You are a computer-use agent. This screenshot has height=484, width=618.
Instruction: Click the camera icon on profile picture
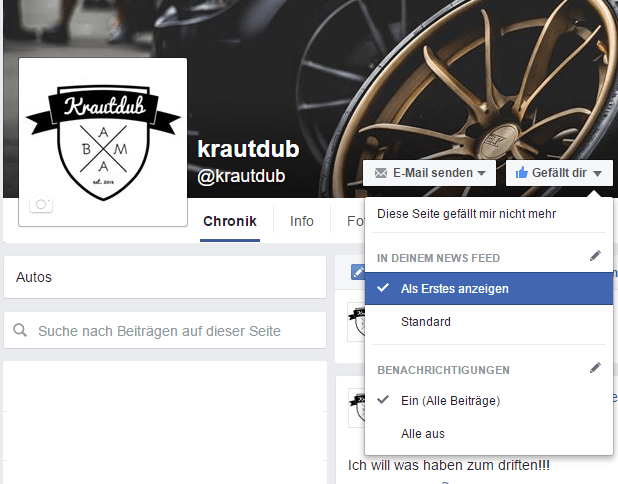[41, 203]
